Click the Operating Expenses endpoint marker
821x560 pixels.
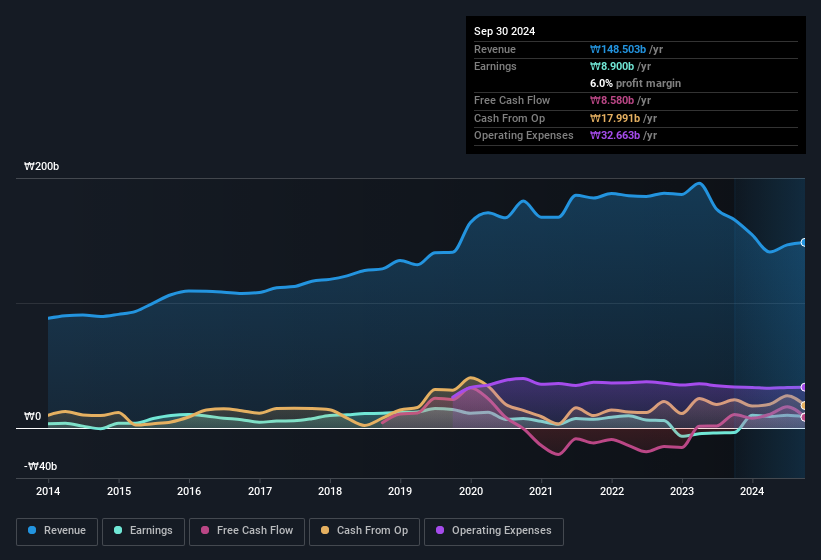pyautogui.click(x=804, y=387)
